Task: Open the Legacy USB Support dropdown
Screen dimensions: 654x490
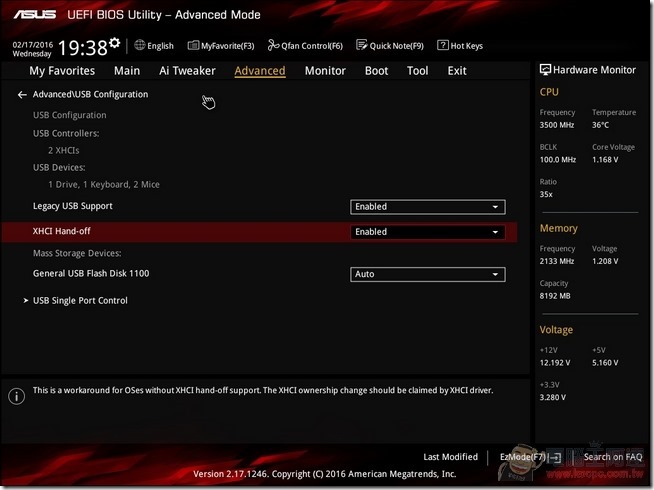Action: click(x=428, y=207)
